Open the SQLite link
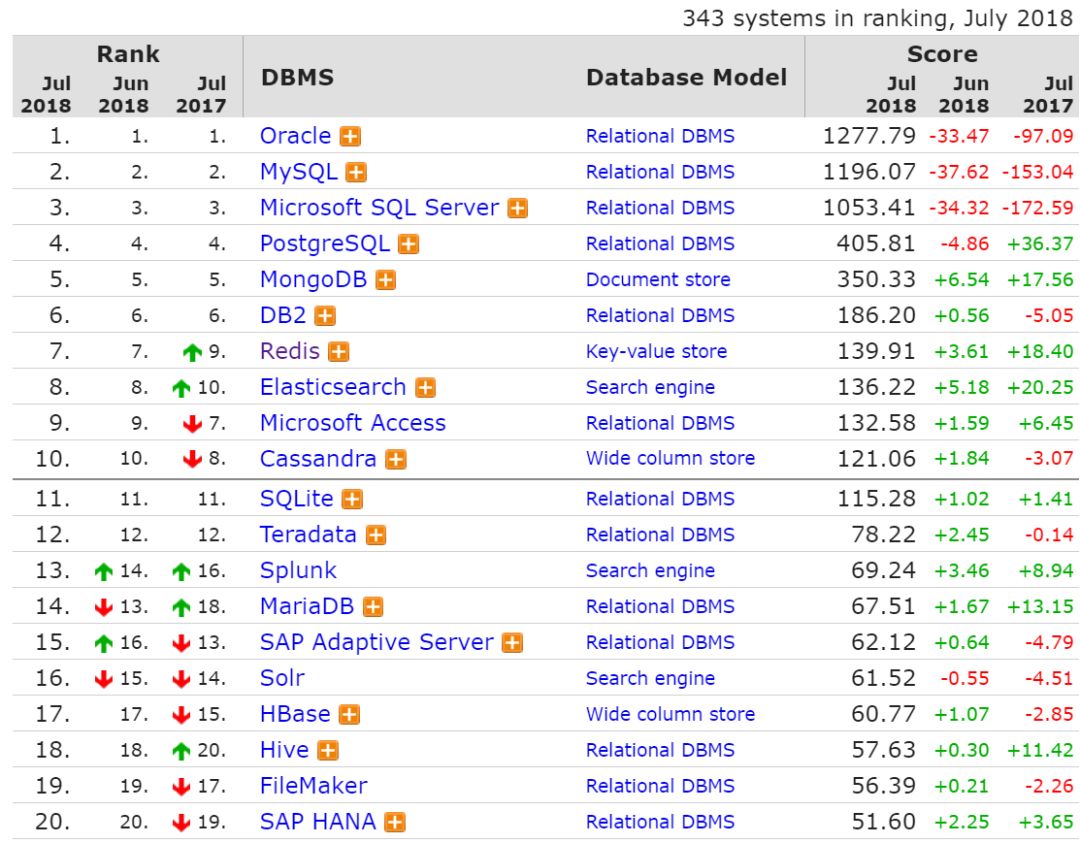The height and width of the screenshot is (843, 1080). click(x=297, y=499)
